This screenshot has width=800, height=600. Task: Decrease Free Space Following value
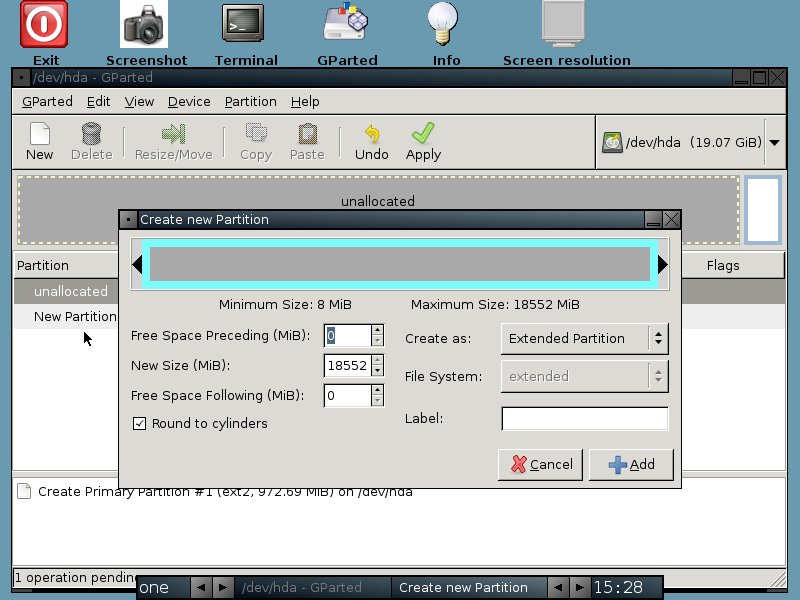(x=378, y=401)
